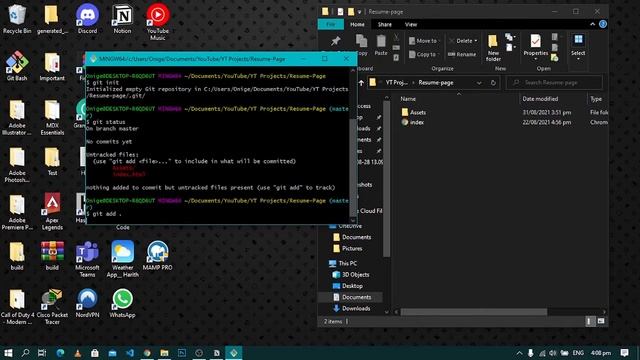
Task: Select the Test folder on desktop
Action: 52,162
